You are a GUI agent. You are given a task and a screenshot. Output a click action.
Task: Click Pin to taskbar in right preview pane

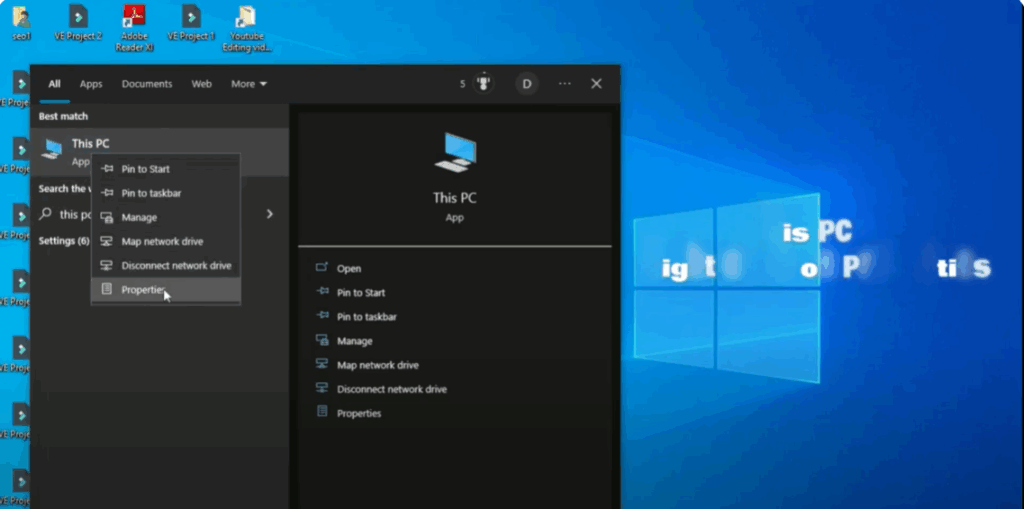click(367, 317)
